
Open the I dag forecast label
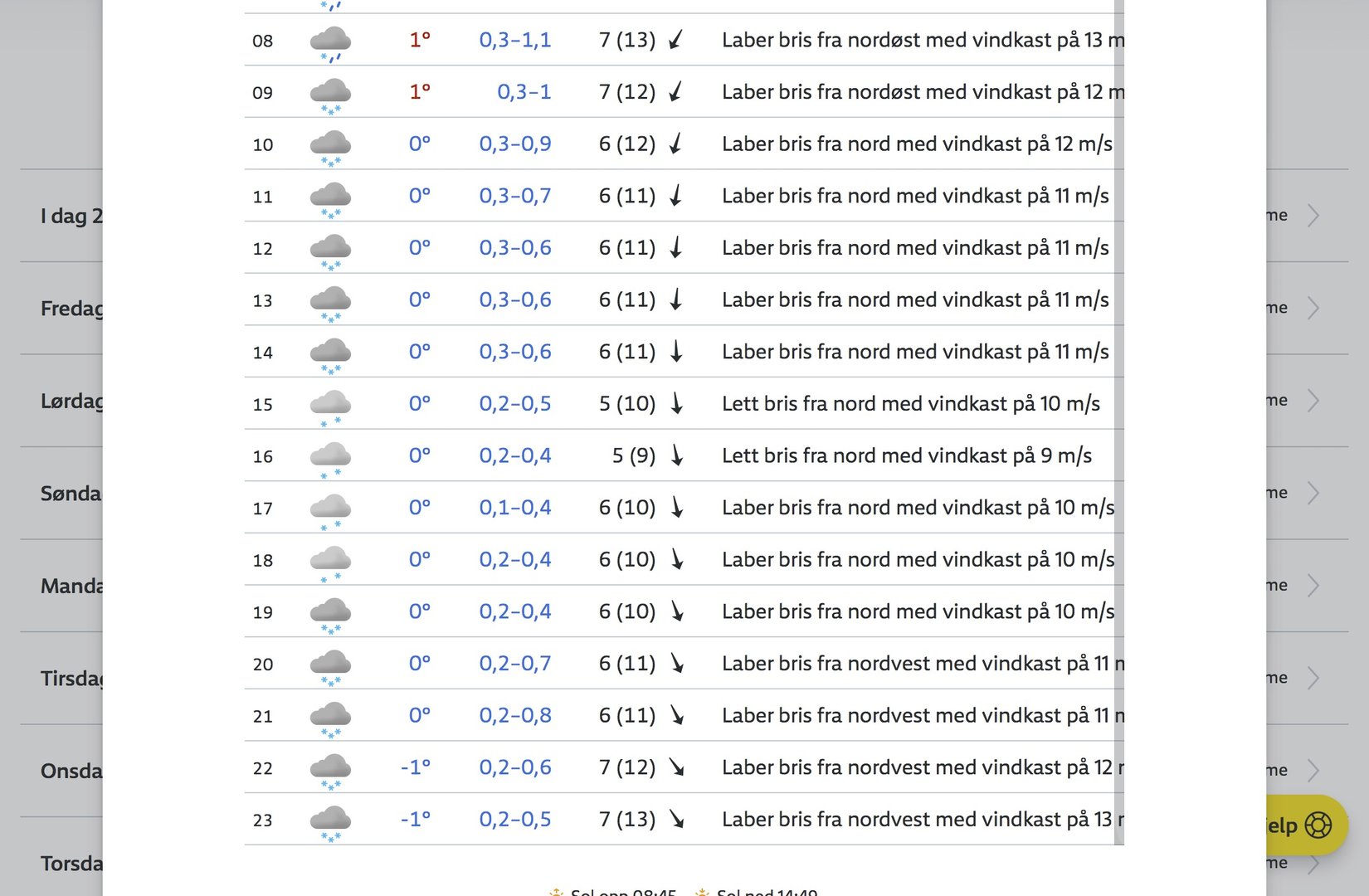[71, 217]
